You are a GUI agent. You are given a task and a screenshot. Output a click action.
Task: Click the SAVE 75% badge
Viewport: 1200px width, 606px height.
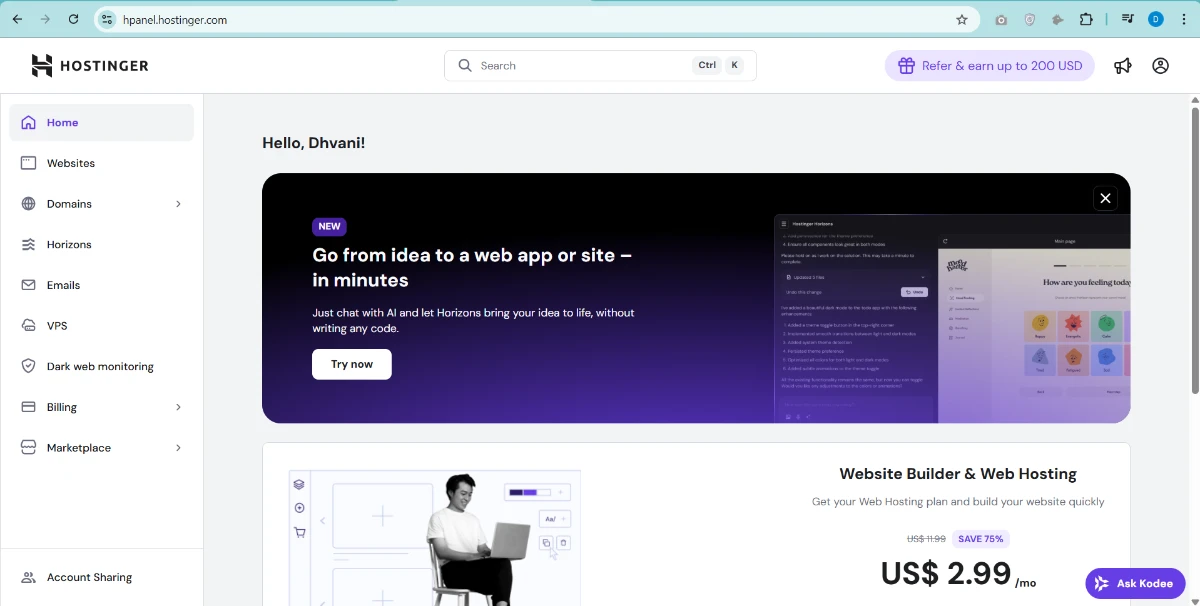[980, 539]
